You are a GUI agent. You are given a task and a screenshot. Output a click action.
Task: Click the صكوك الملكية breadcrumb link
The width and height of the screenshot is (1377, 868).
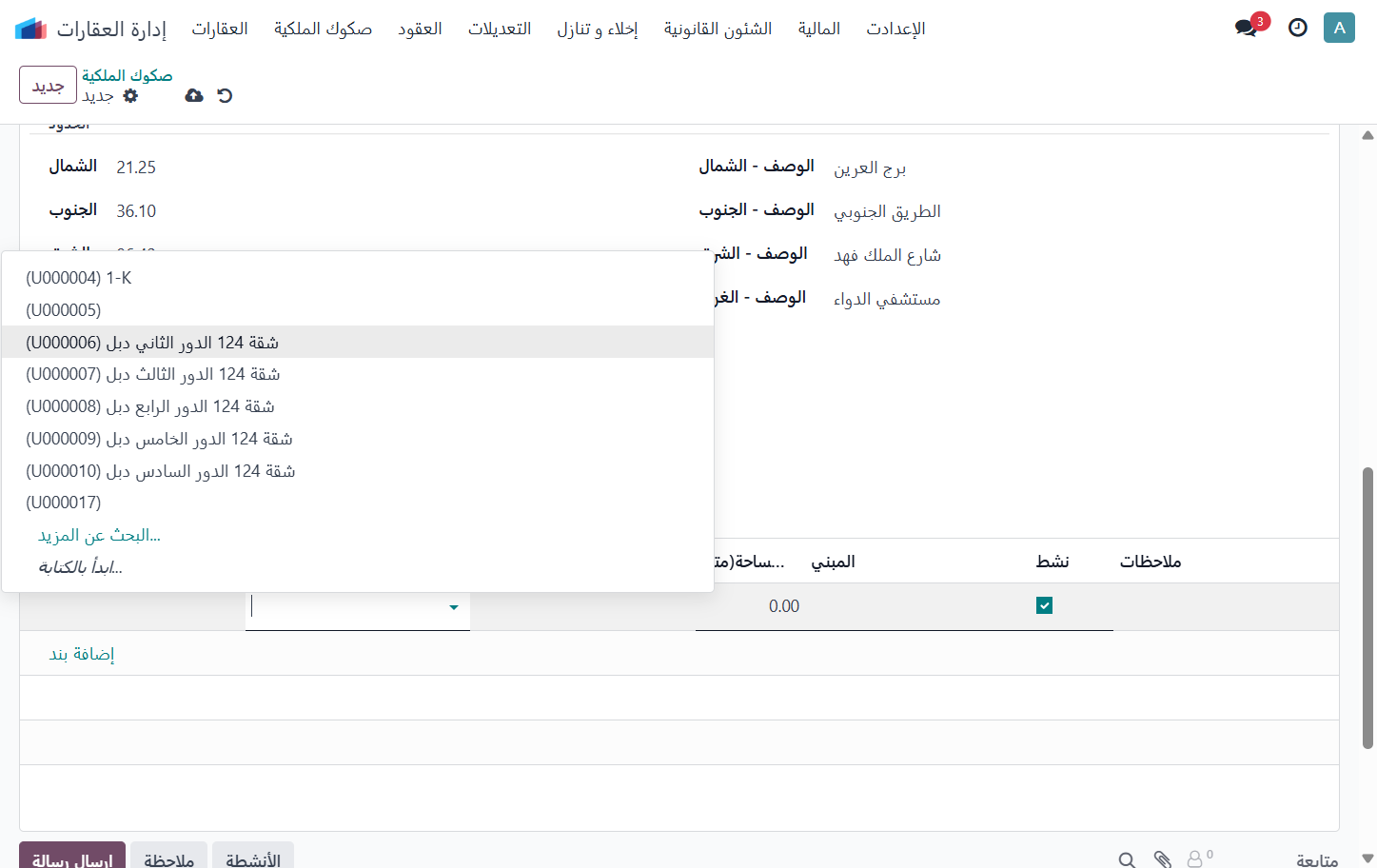pos(127,75)
